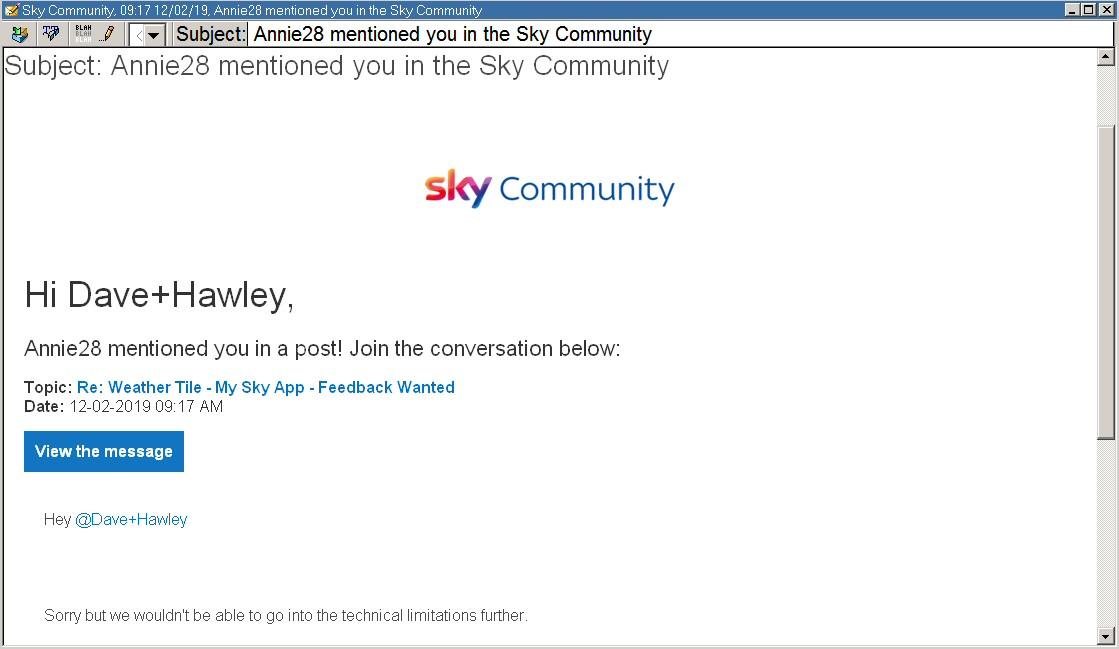Minimize the message window
The image size is (1119, 649).
click(x=1072, y=10)
